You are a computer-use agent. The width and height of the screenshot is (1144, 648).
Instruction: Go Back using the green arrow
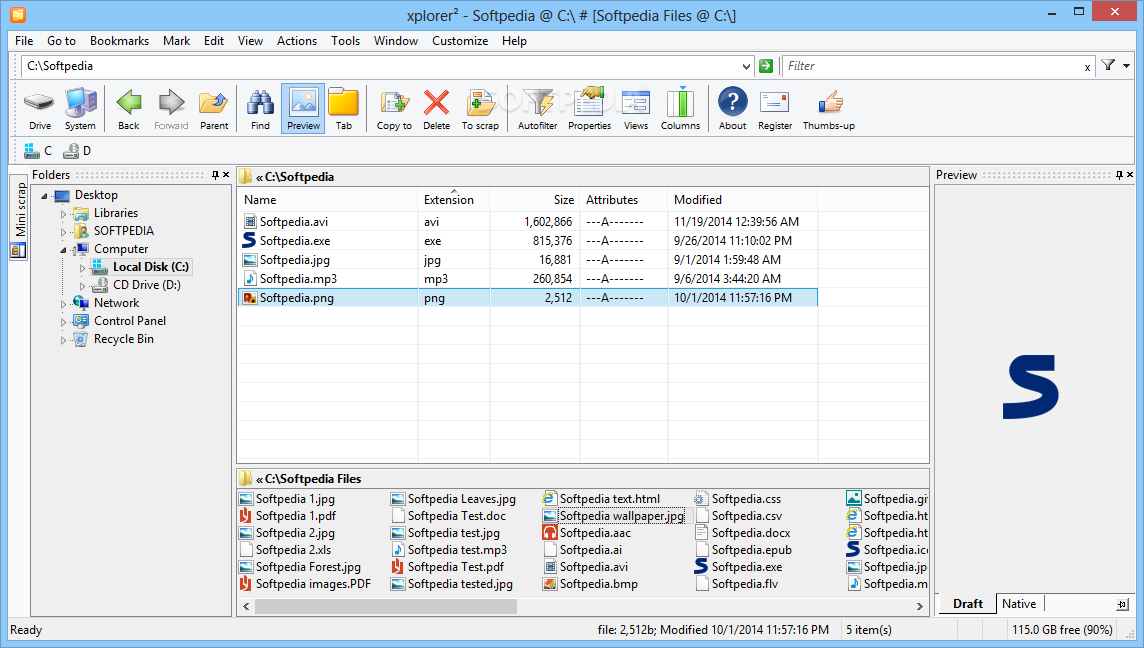click(128, 109)
